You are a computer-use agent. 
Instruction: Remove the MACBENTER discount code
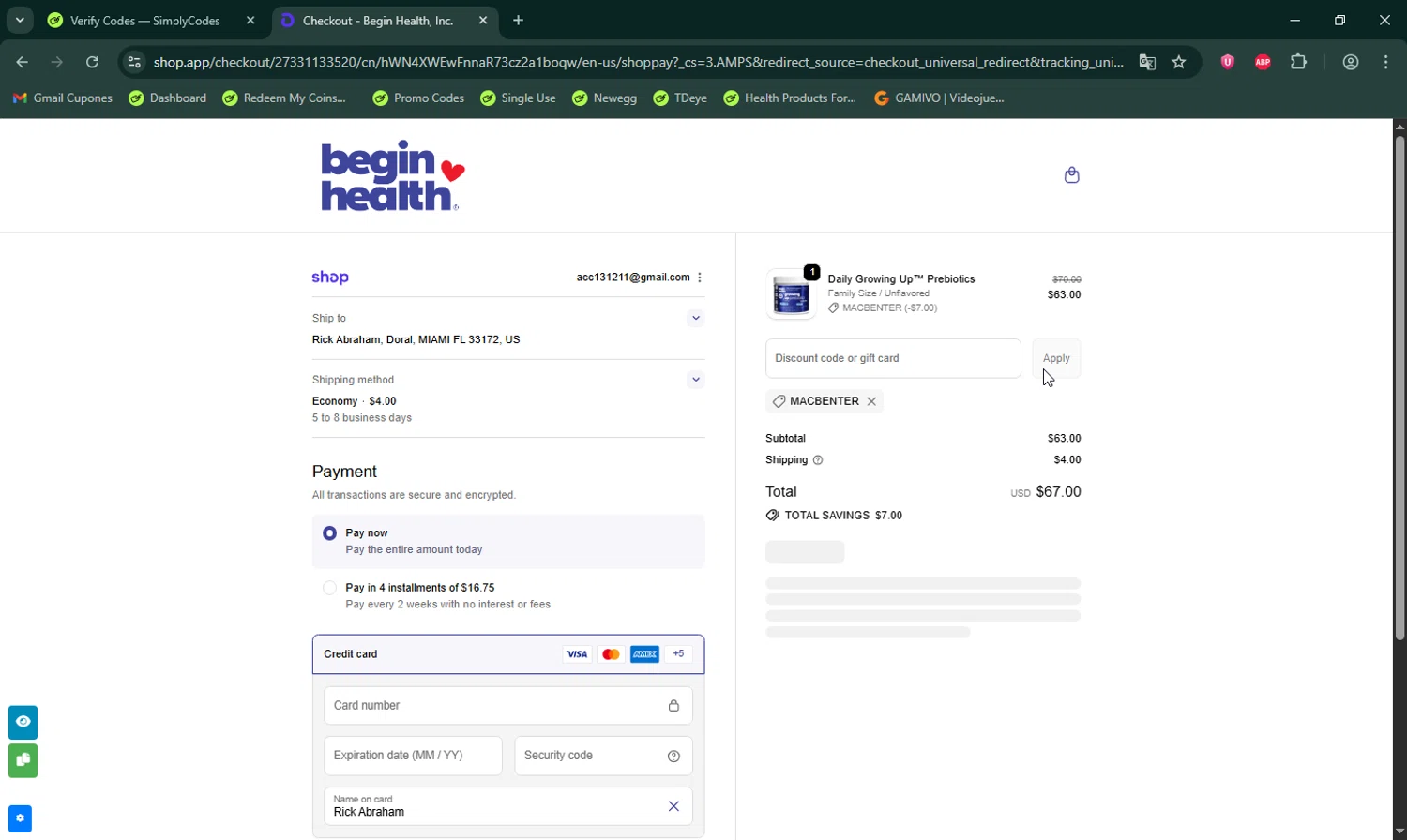(x=871, y=401)
